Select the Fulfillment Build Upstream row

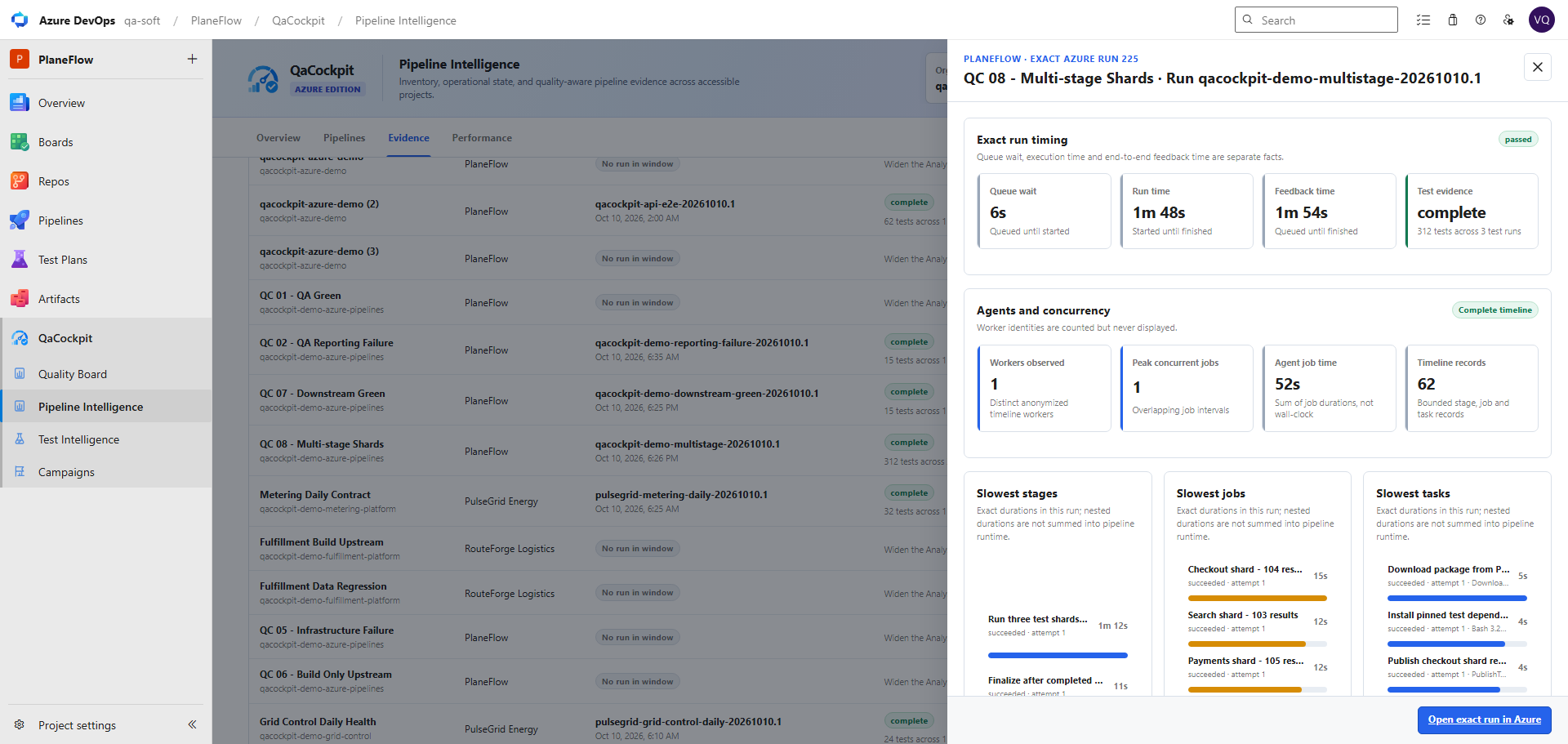[598, 549]
